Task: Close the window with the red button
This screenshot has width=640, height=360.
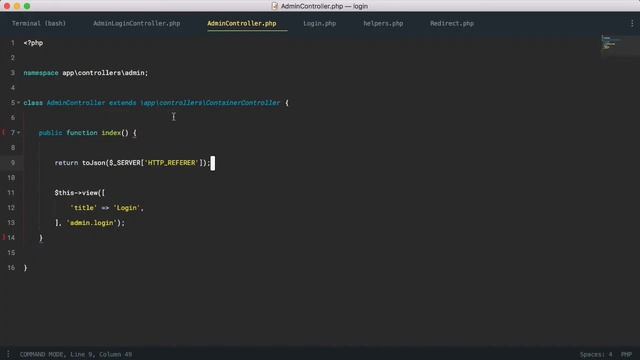Action: (x=7, y=6)
